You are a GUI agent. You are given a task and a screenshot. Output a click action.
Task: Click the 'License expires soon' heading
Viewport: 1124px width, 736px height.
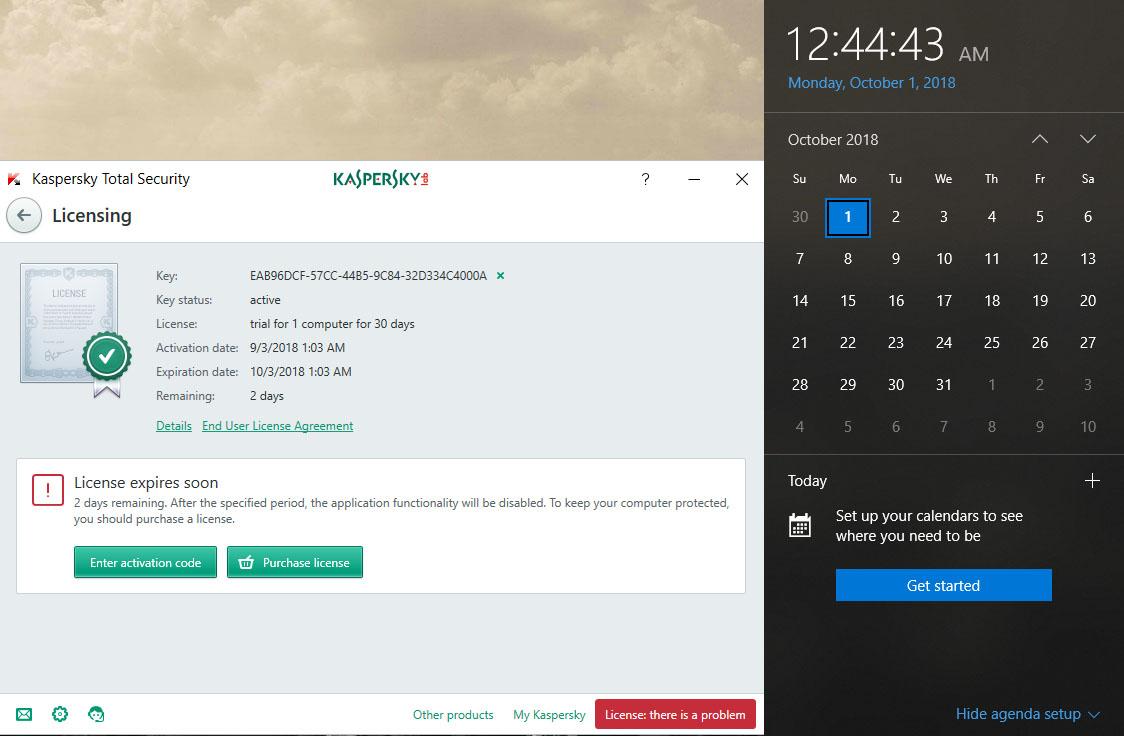pyautogui.click(x=146, y=482)
